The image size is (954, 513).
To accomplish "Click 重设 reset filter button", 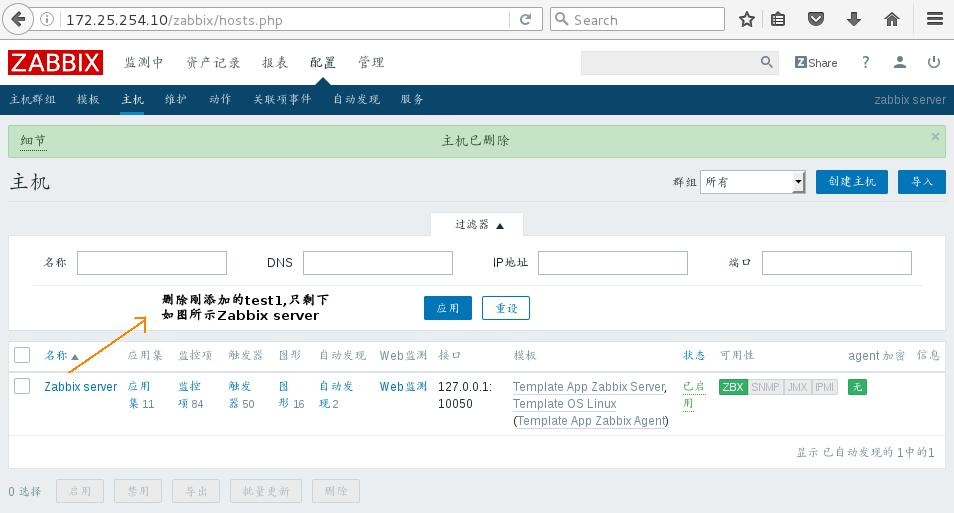I will point(506,308).
